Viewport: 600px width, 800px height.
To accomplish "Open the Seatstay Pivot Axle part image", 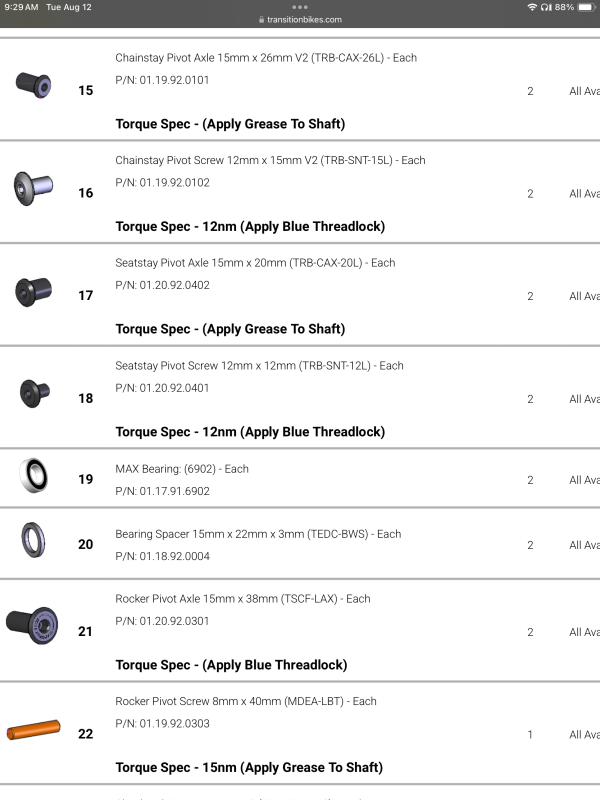I will (34, 291).
